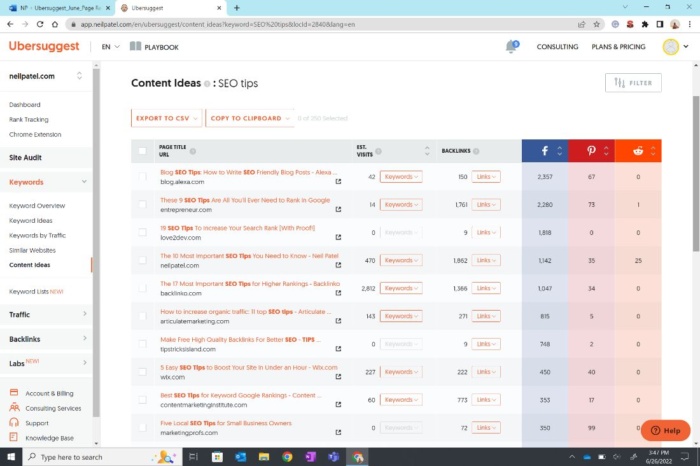Expand Links dropdown for entrepreneur.com row
The width and height of the screenshot is (700, 466).
486,204
